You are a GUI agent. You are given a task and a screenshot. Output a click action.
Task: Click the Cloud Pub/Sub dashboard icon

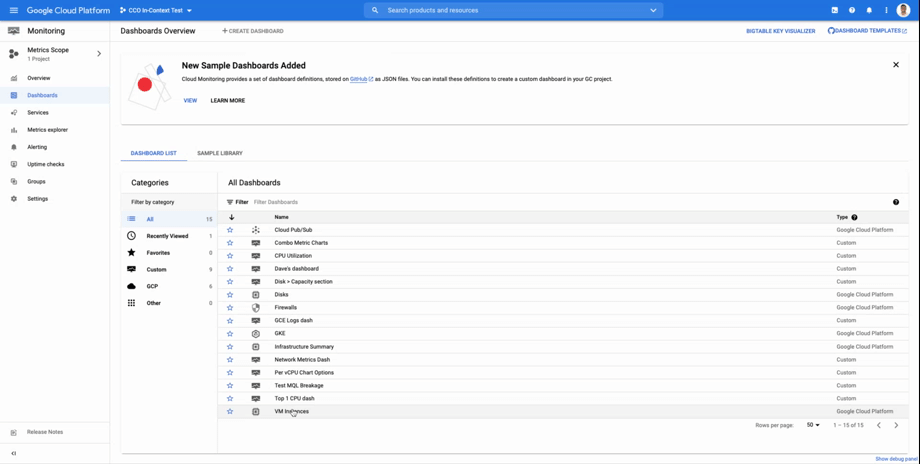point(255,230)
